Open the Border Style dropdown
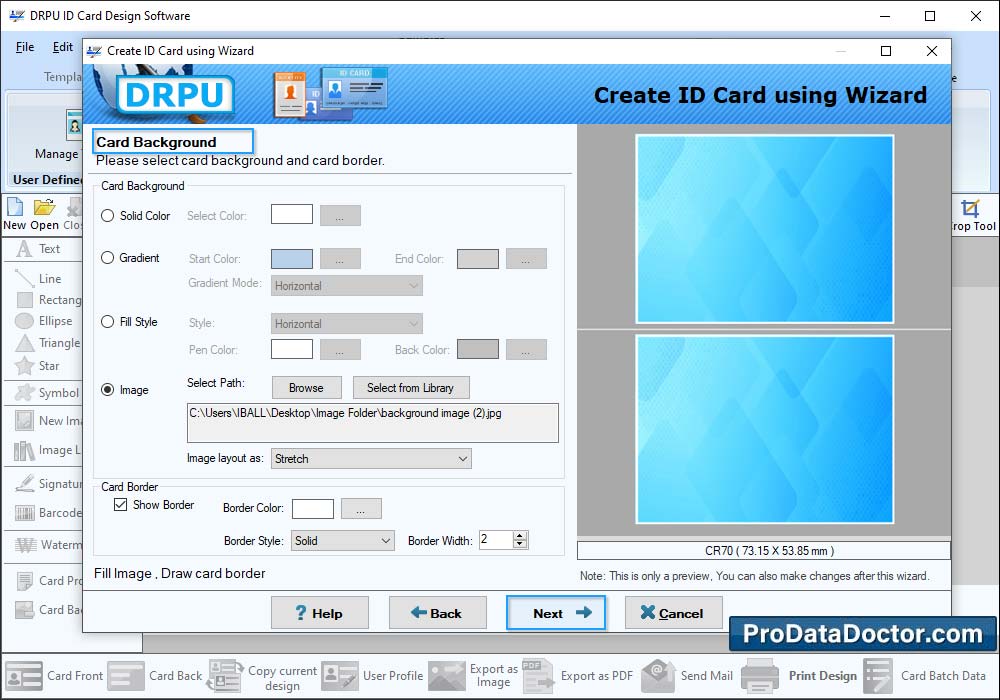Screen dimensions: 1000x700 click(x=343, y=541)
